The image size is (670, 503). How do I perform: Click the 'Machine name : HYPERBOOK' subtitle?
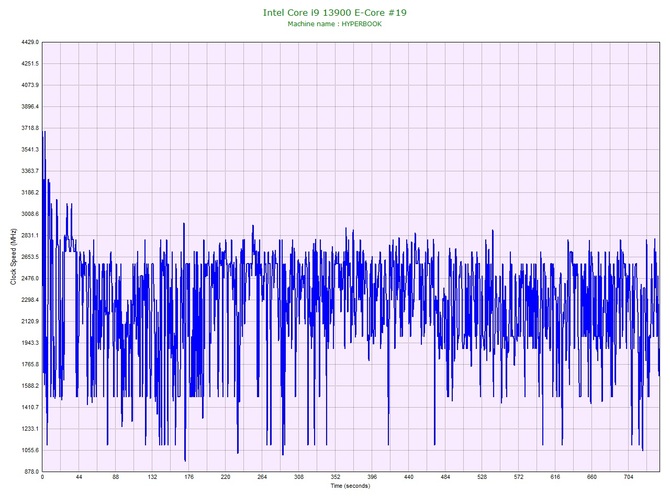335,24
